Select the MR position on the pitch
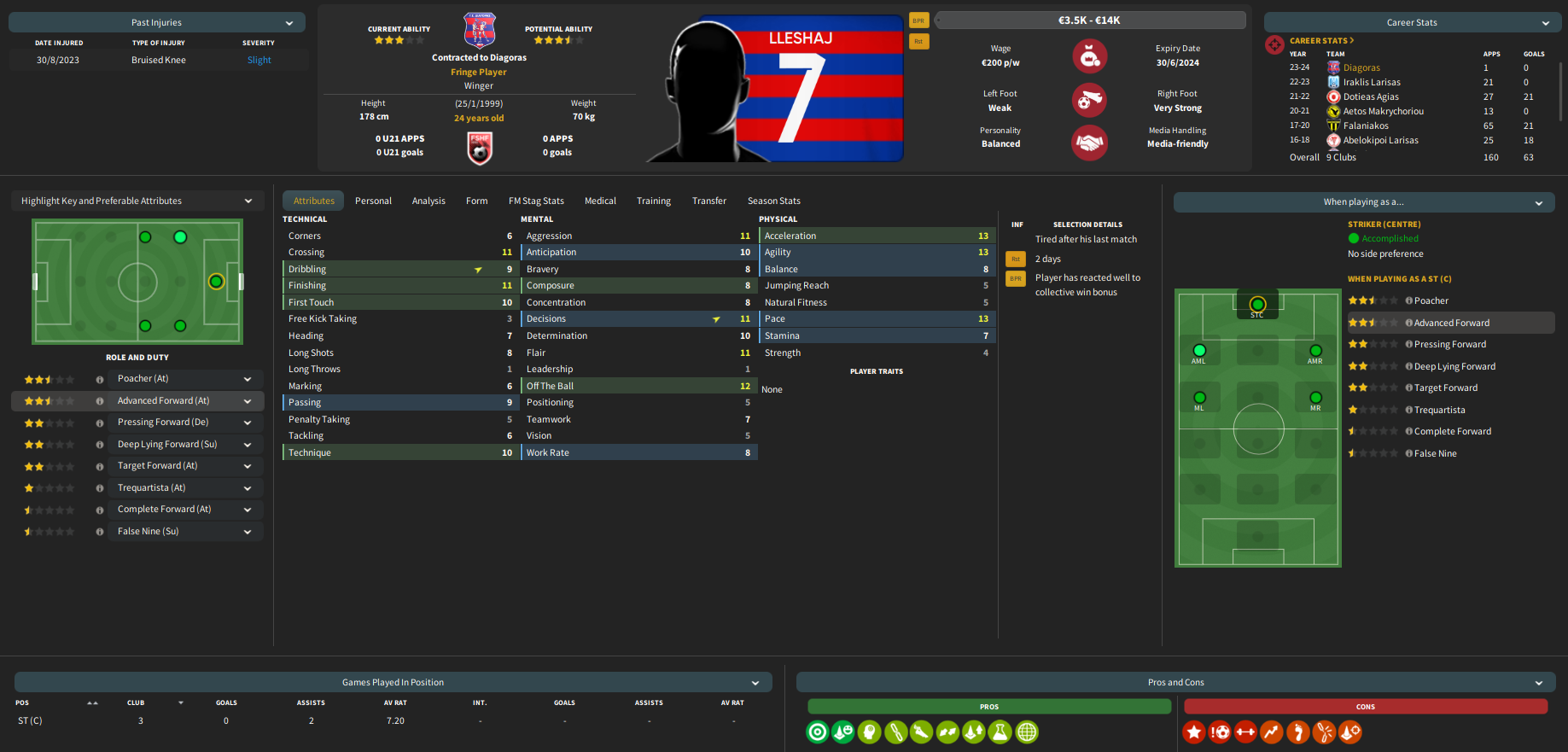Image resolution: width=1568 pixels, height=752 pixels. point(1315,398)
